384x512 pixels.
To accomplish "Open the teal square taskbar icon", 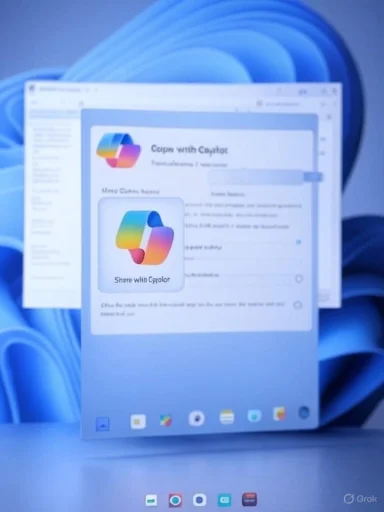I will click(x=224, y=500).
